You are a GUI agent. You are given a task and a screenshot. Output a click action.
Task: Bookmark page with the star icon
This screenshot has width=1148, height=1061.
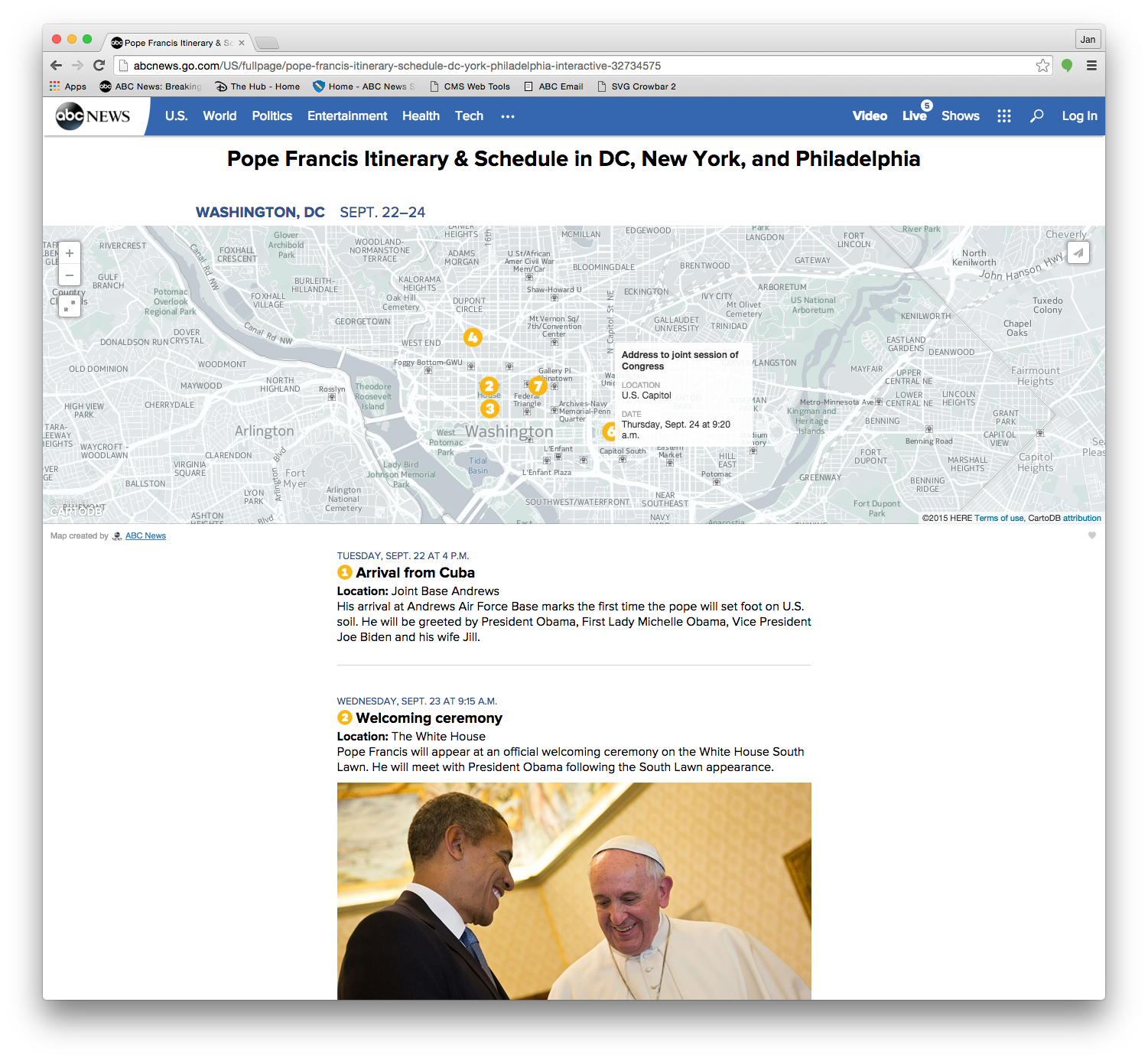(1042, 66)
